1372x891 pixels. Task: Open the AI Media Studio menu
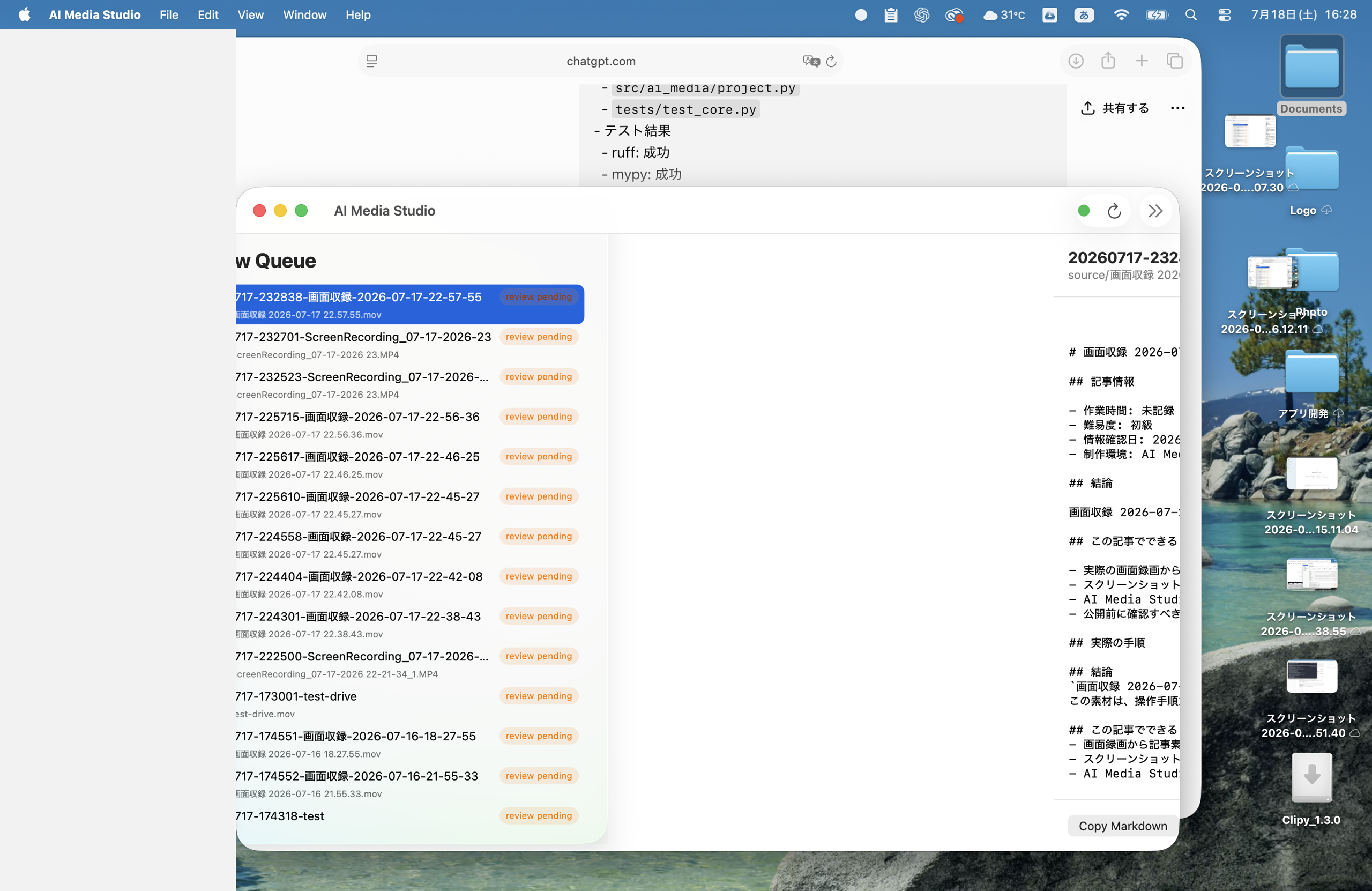click(94, 14)
